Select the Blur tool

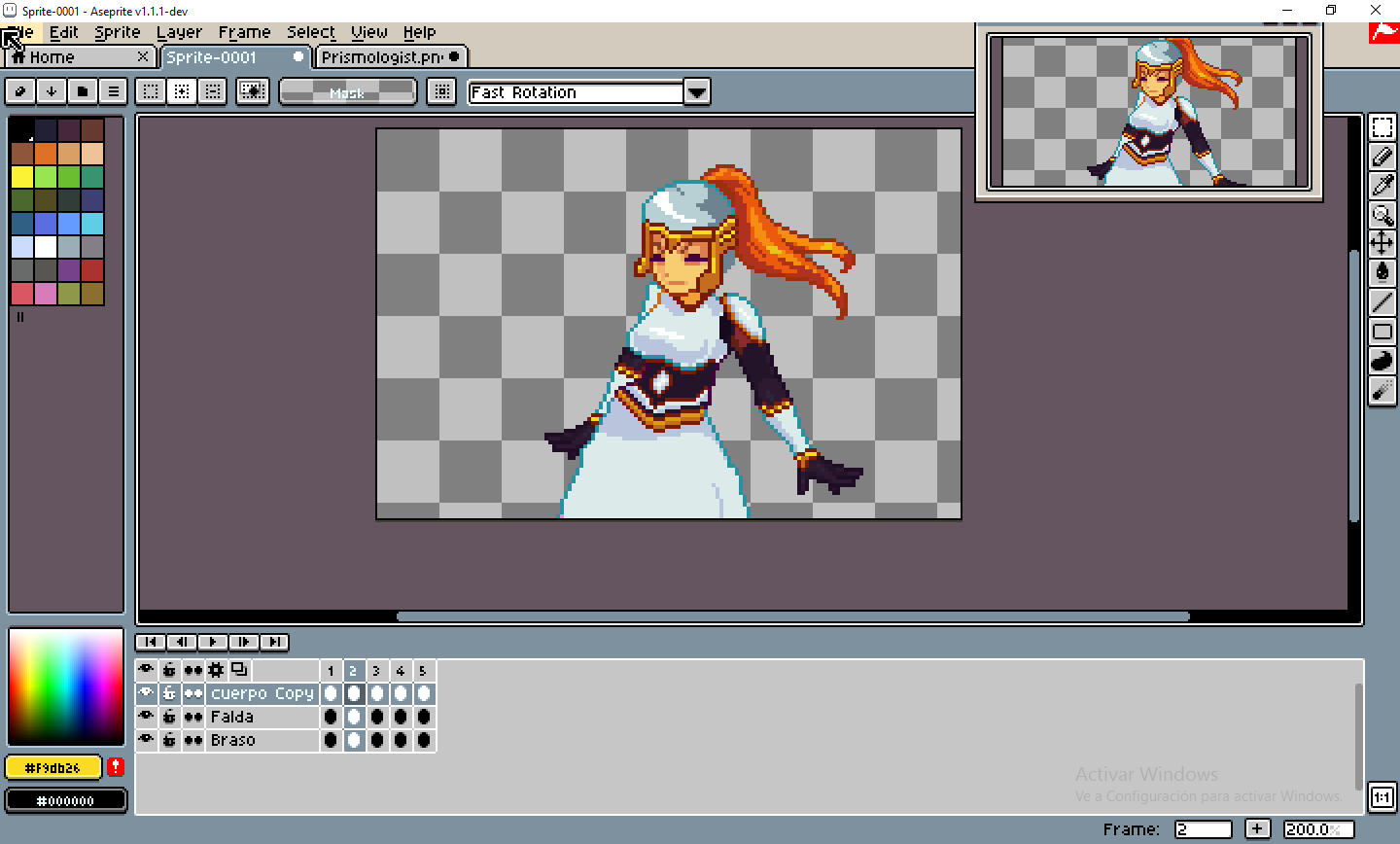(x=1382, y=391)
